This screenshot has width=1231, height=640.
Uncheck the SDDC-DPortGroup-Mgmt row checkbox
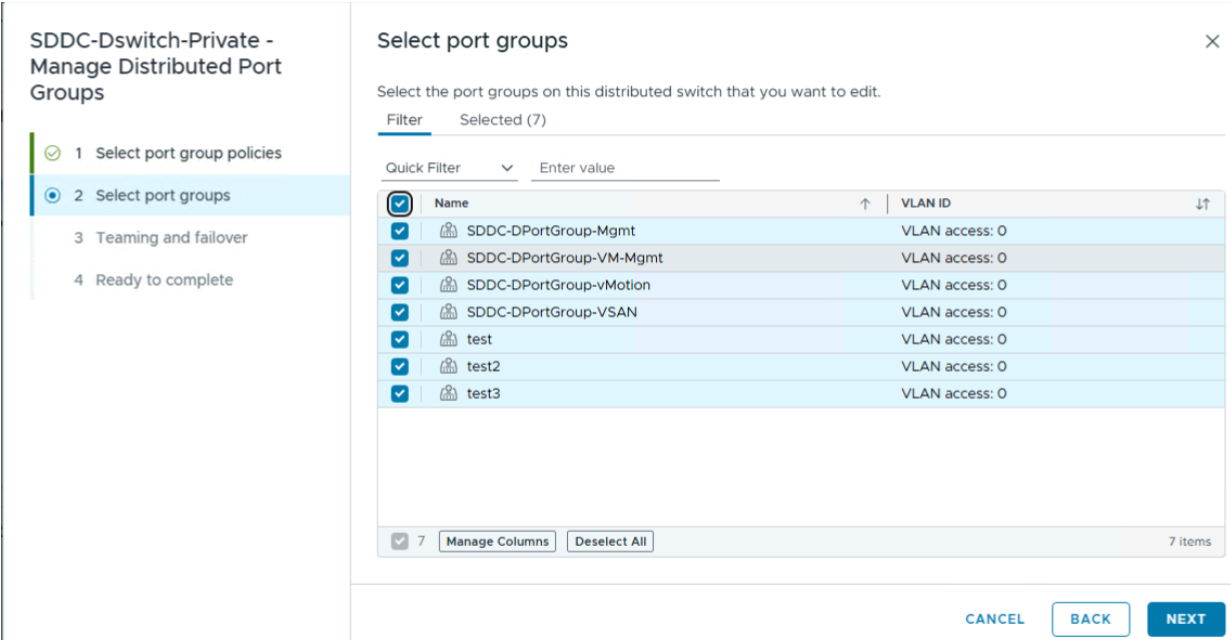[x=399, y=231]
